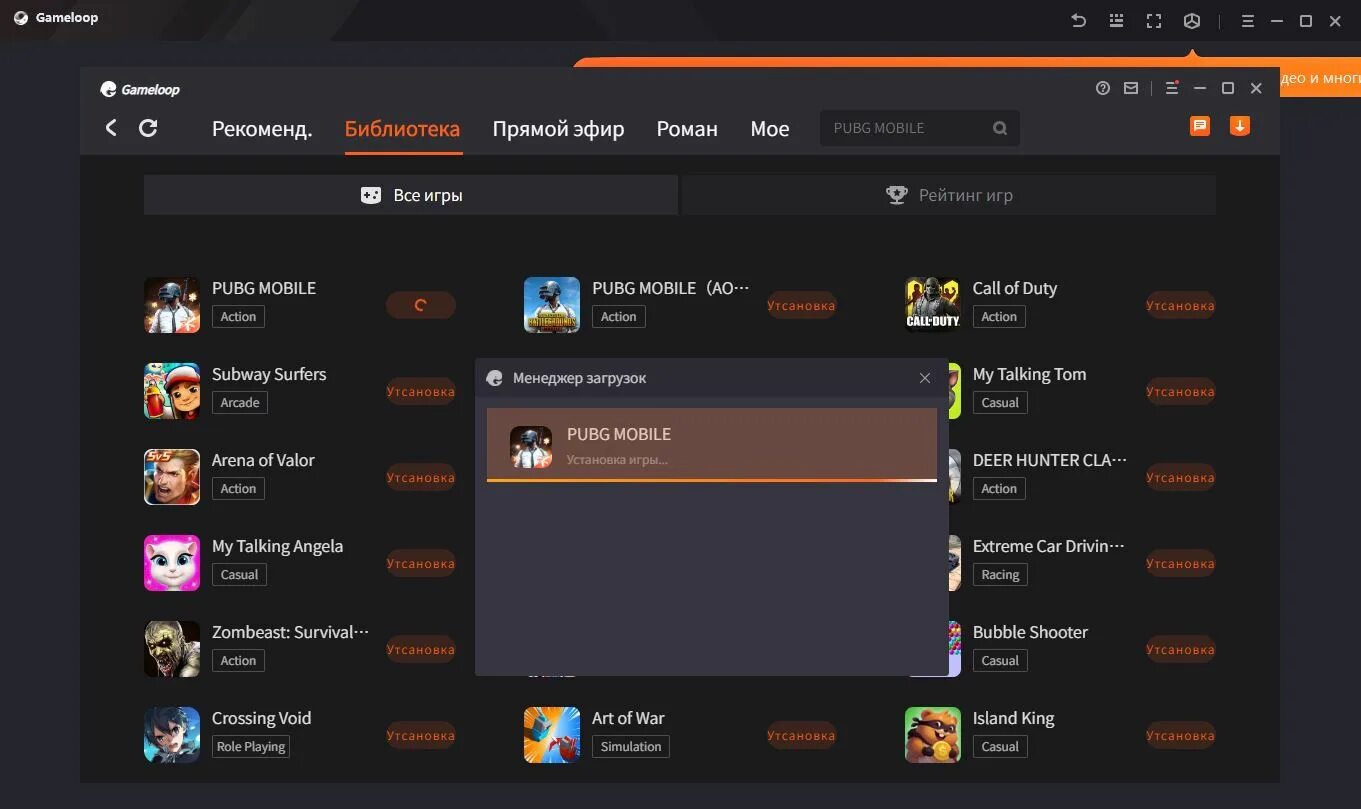Open My Talking Angela icon

tap(172, 563)
